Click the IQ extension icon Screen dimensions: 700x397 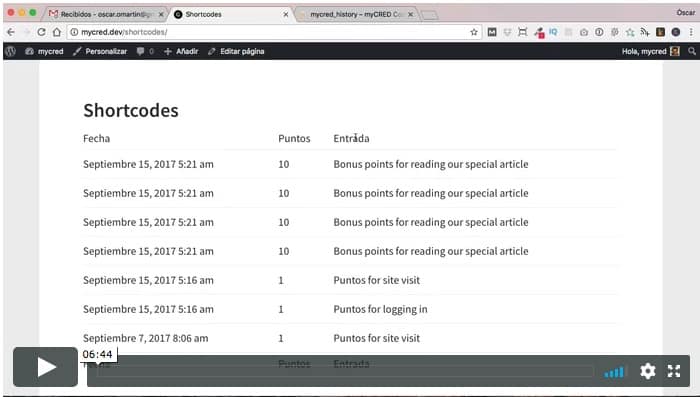pyautogui.click(x=553, y=32)
